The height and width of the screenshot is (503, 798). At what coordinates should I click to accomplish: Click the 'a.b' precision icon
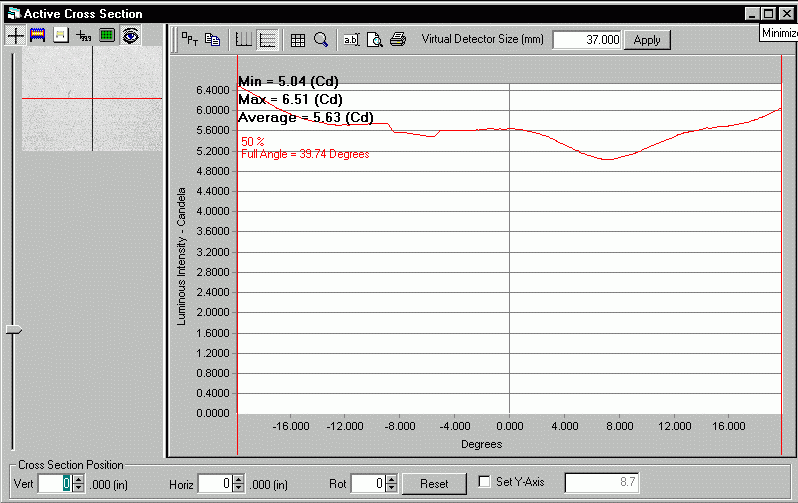point(351,39)
